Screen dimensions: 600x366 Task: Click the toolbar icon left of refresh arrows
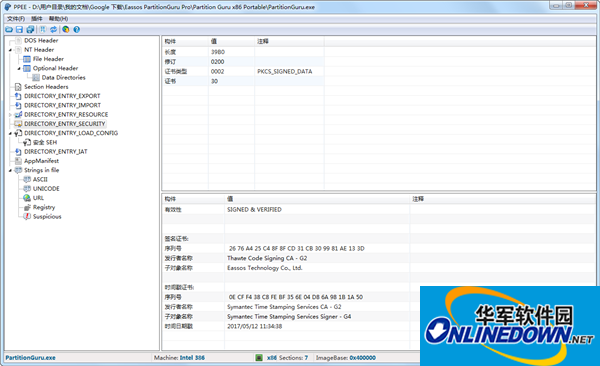(42, 29)
